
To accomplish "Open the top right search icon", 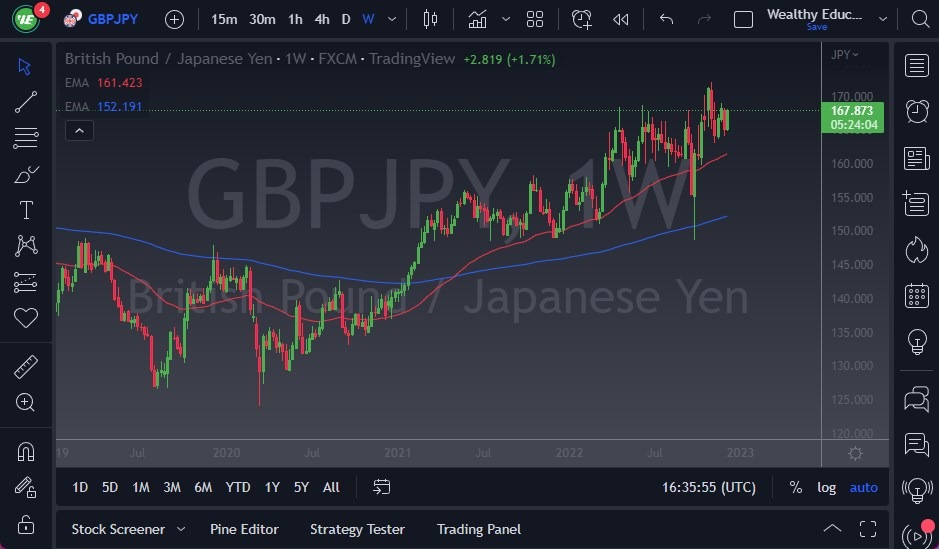I will [x=920, y=19].
